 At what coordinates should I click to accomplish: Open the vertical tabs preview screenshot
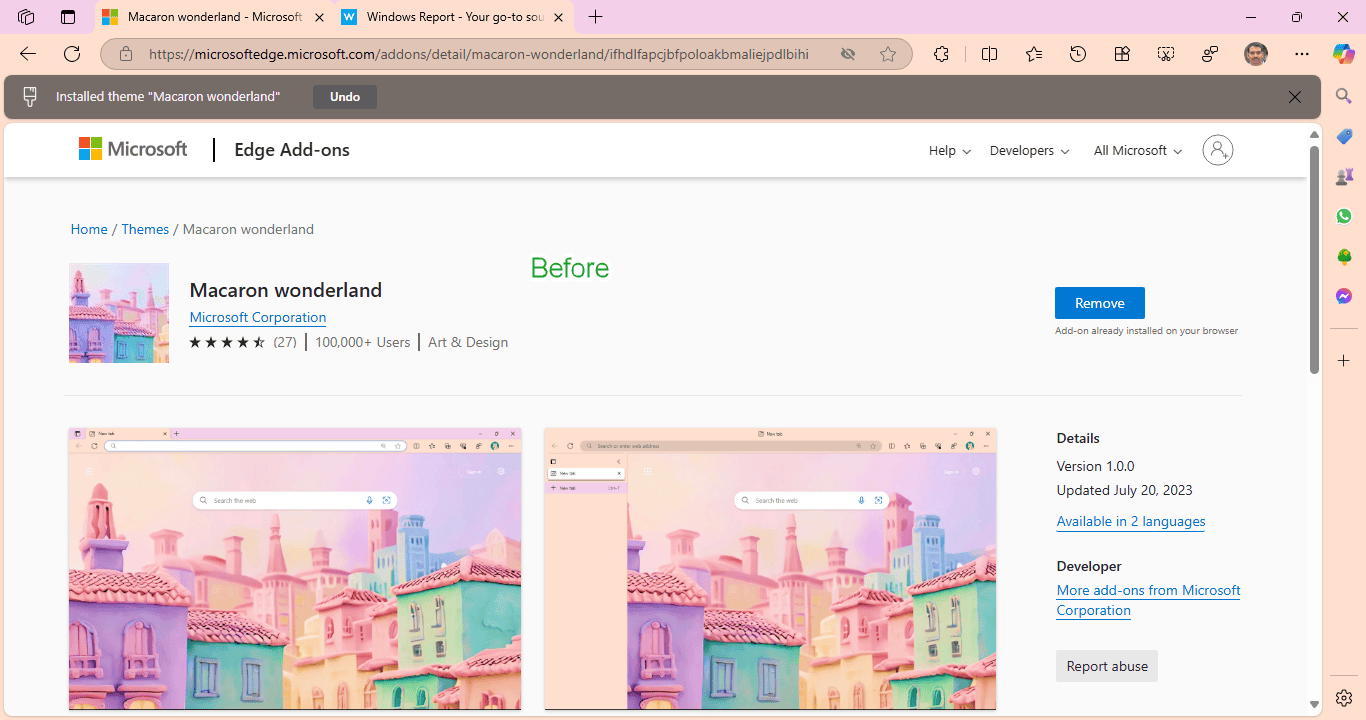770,569
